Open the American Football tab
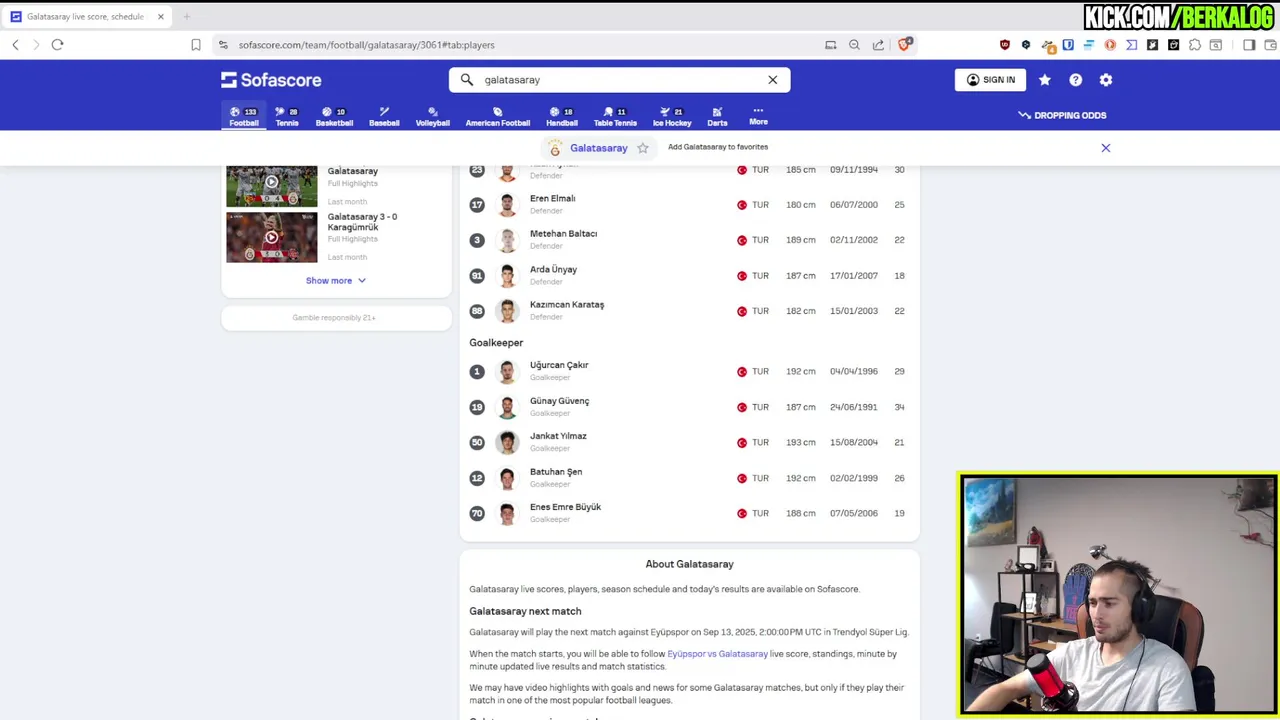 pos(497,116)
